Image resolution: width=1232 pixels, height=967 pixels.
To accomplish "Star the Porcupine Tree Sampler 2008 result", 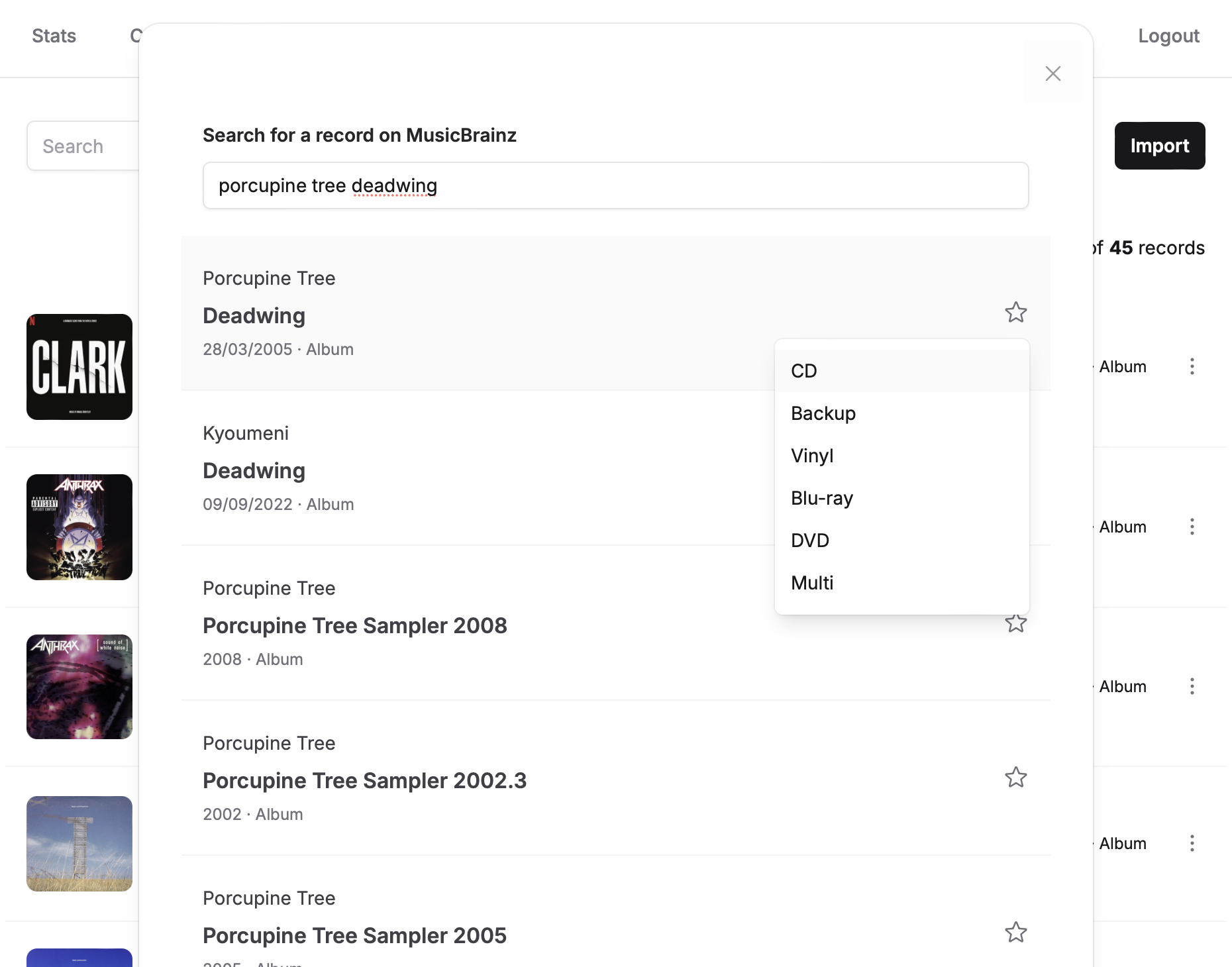I will point(1015,623).
